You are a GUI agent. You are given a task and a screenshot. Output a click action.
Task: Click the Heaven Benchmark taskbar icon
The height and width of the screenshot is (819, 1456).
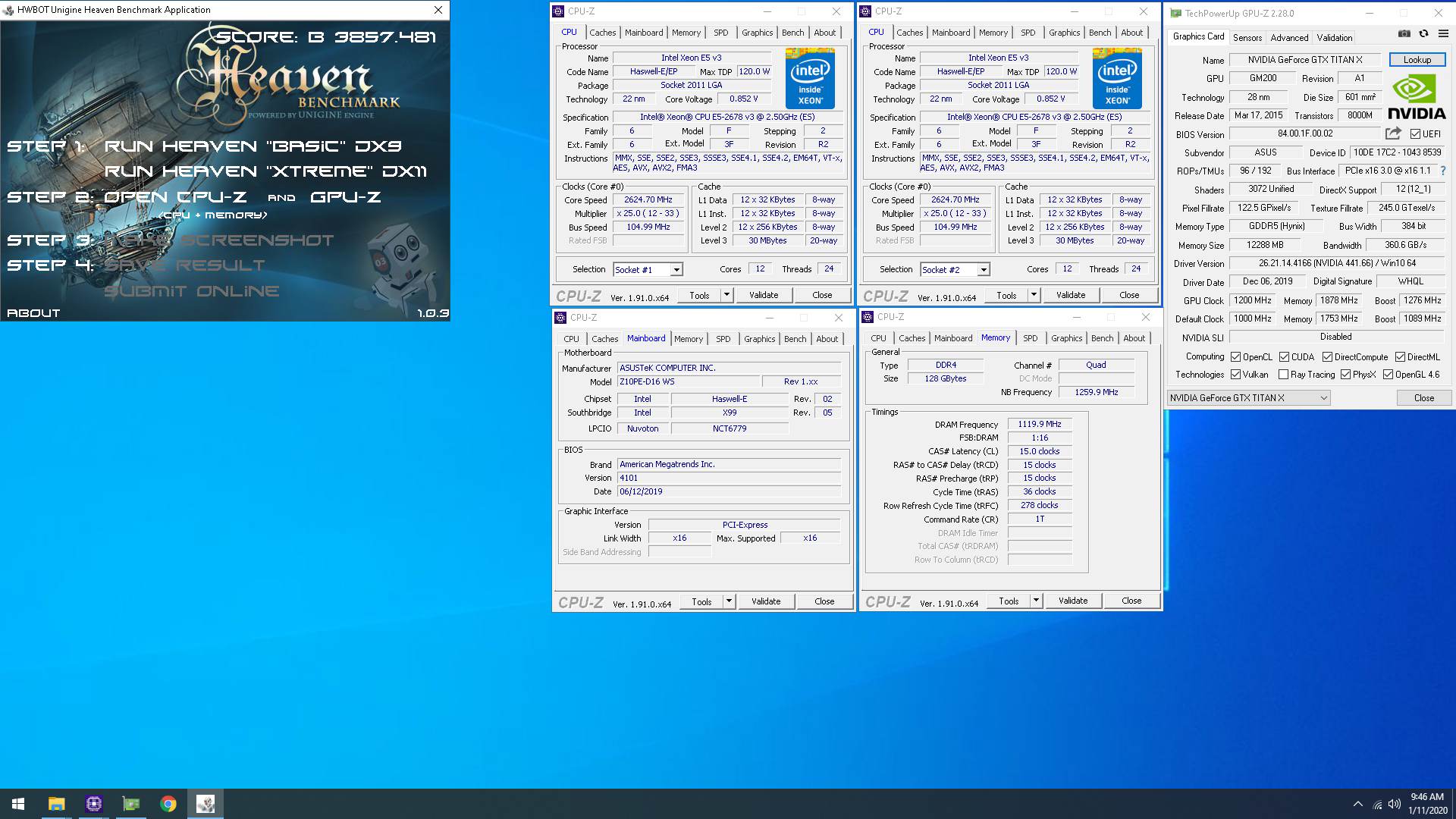206,804
